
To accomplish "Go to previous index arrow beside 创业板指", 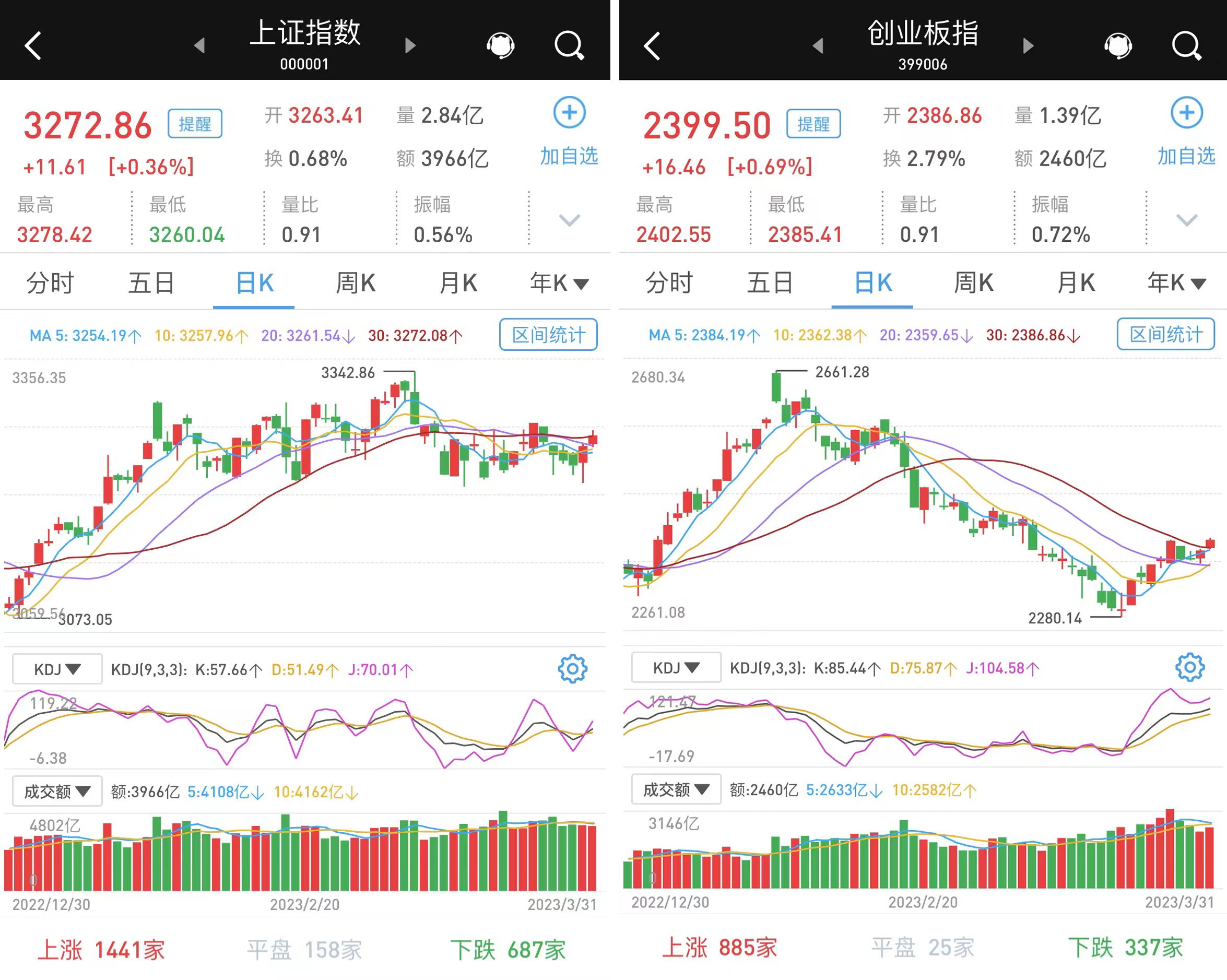I will point(818,45).
